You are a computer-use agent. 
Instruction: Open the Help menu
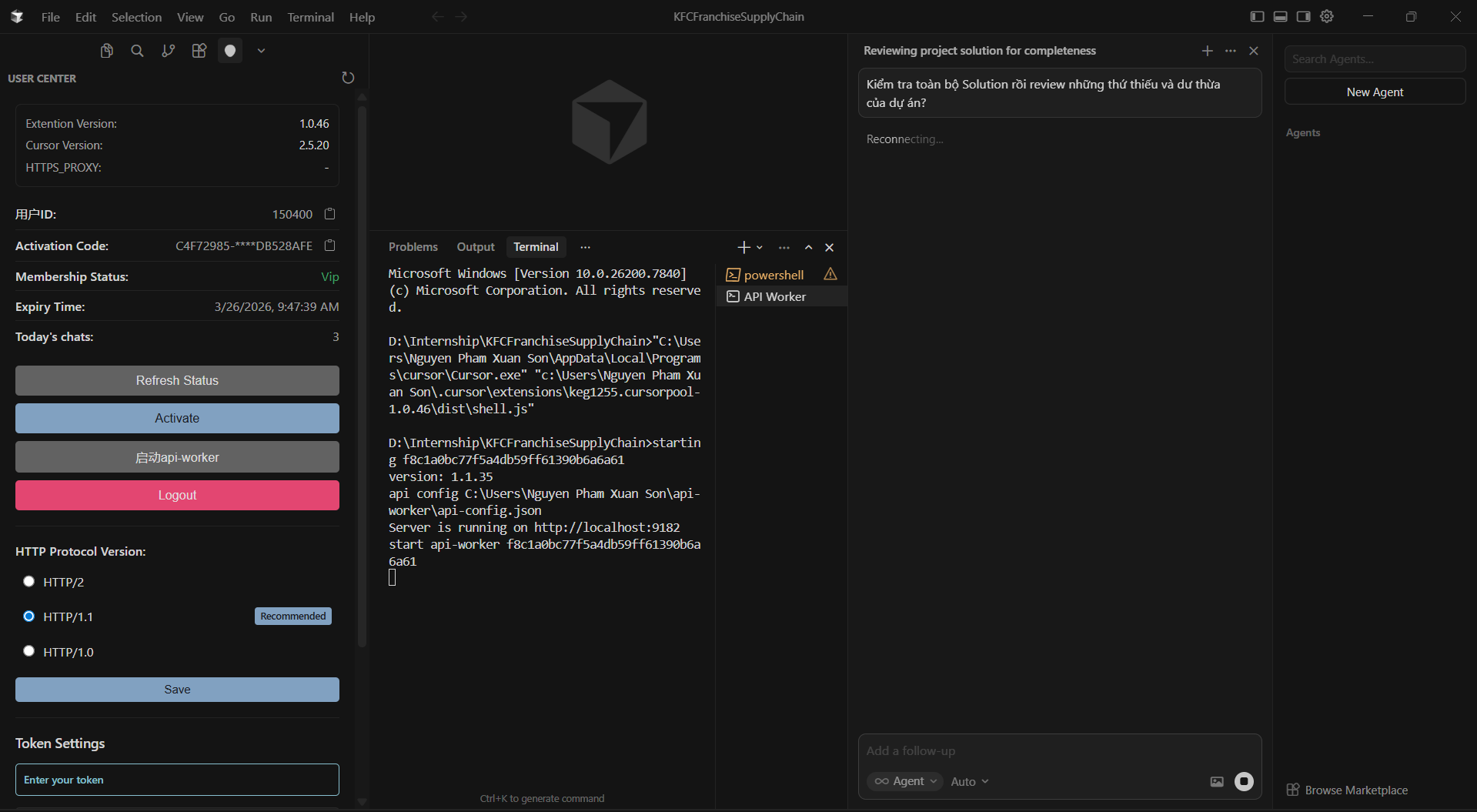tap(362, 17)
